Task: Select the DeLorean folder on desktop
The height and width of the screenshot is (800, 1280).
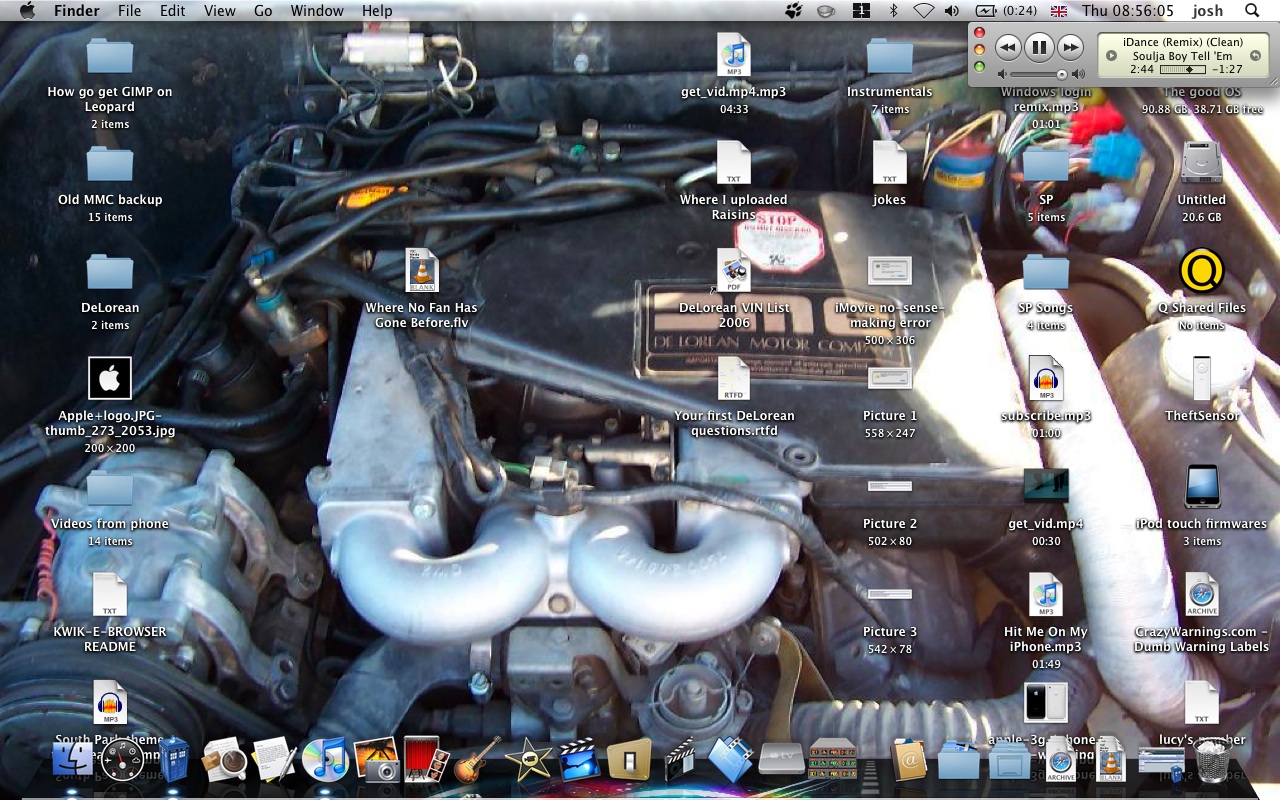Action: click(x=110, y=271)
